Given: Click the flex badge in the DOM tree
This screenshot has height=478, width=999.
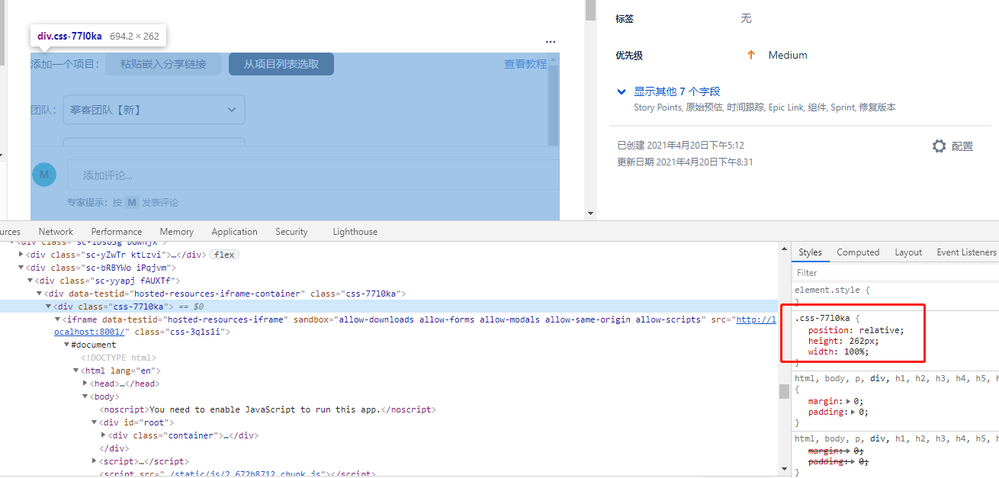Looking at the screenshot, I should coord(223,255).
